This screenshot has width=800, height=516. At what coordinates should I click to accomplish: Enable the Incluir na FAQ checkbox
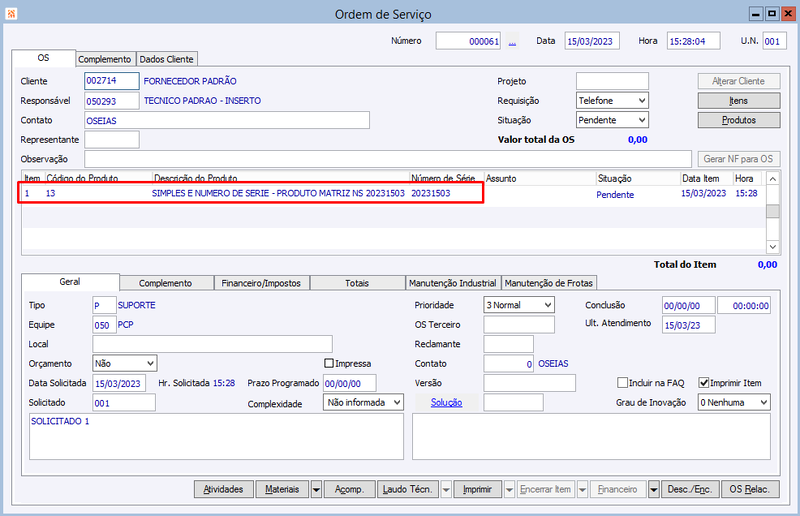(x=622, y=383)
